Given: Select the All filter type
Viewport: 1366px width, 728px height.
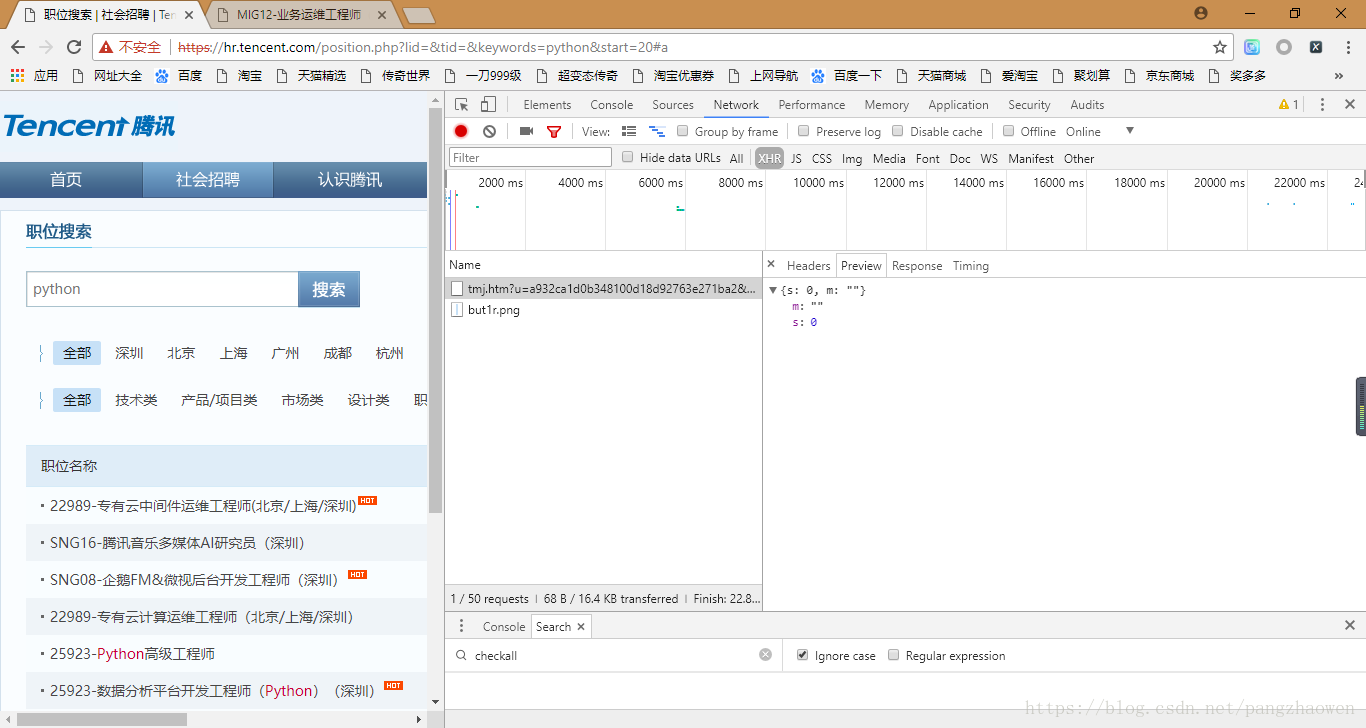Looking at the screenshot, I should click(737, 158).
